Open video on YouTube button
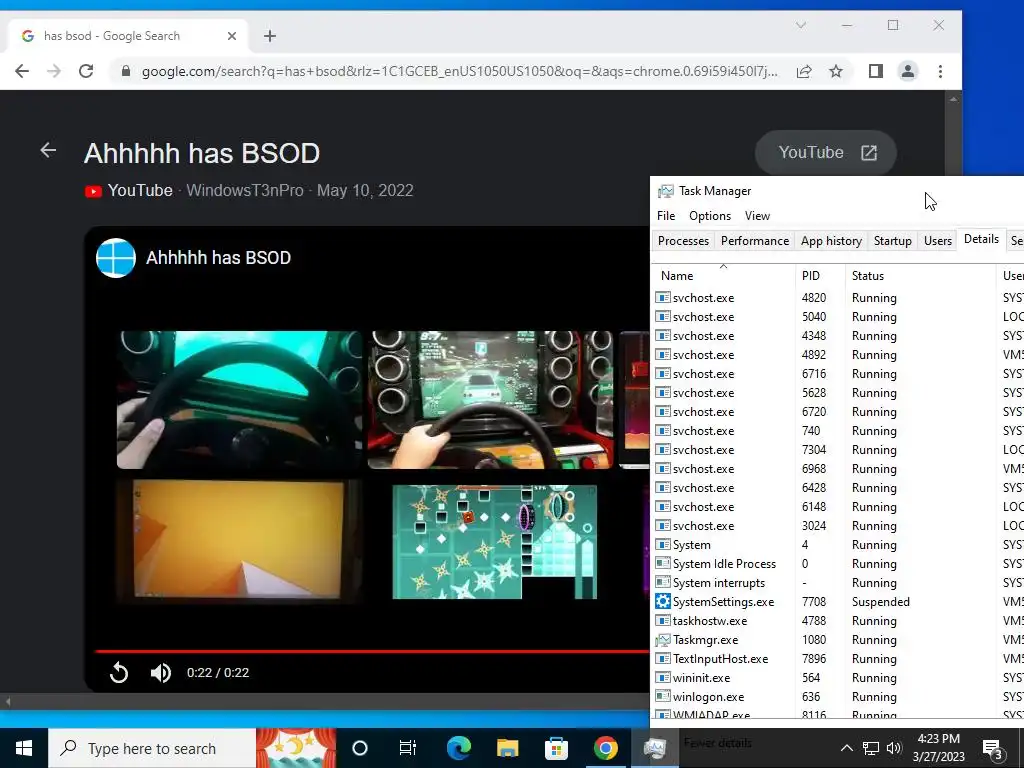Image resolution: width=1024 pixels, height=768 pixels. tap(825, 153)
